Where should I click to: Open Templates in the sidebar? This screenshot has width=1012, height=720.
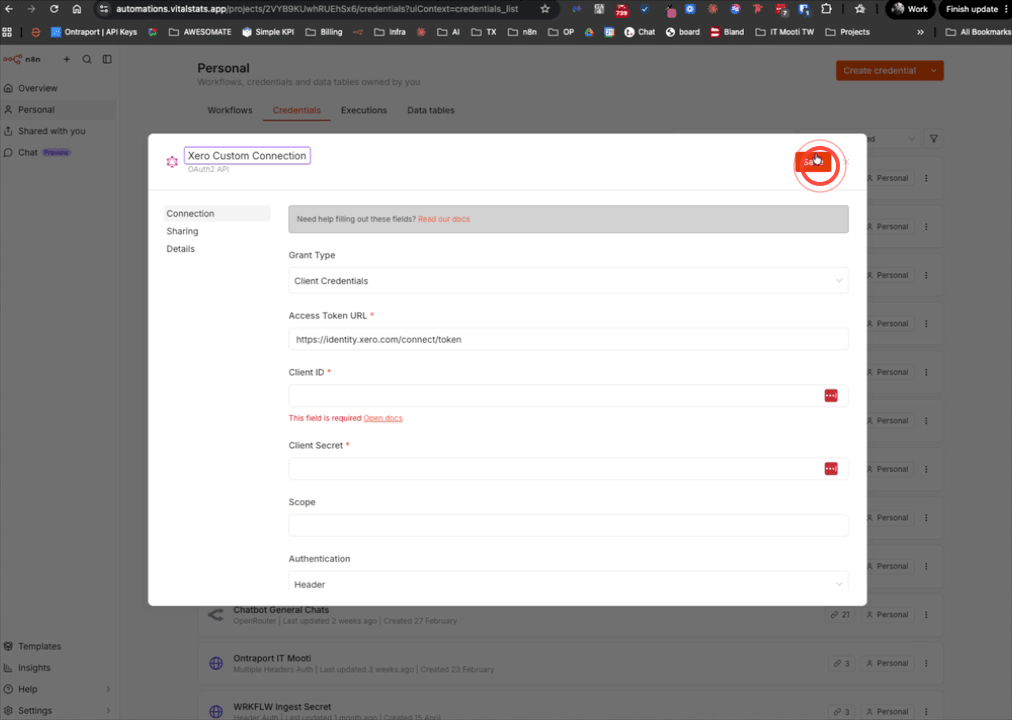[x=39, y=646]
